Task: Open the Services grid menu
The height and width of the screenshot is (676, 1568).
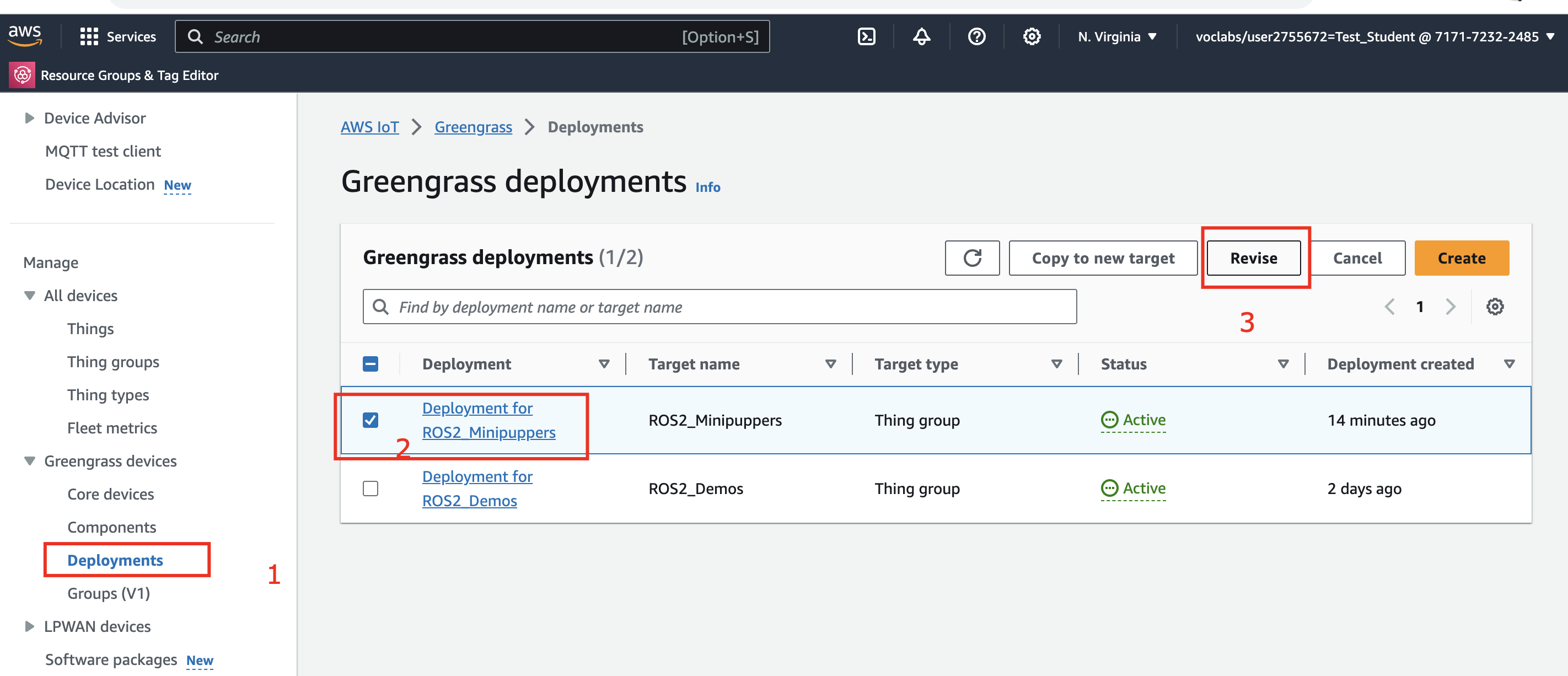Action: (88, 36)
